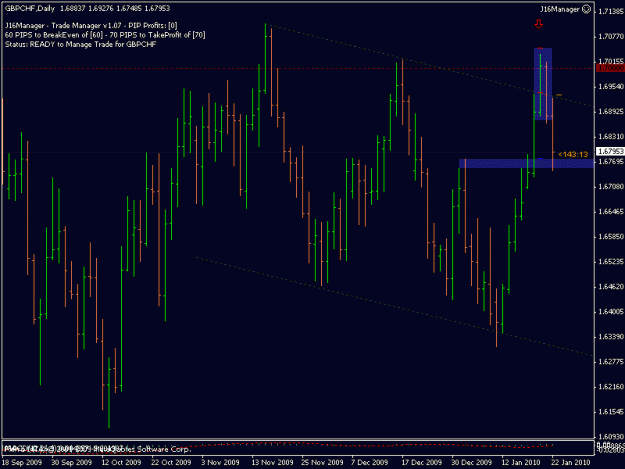The height and width of the screenshot is (469, 625).
Task: Click the 1.66465 price scale value
Action: point(611,212)
